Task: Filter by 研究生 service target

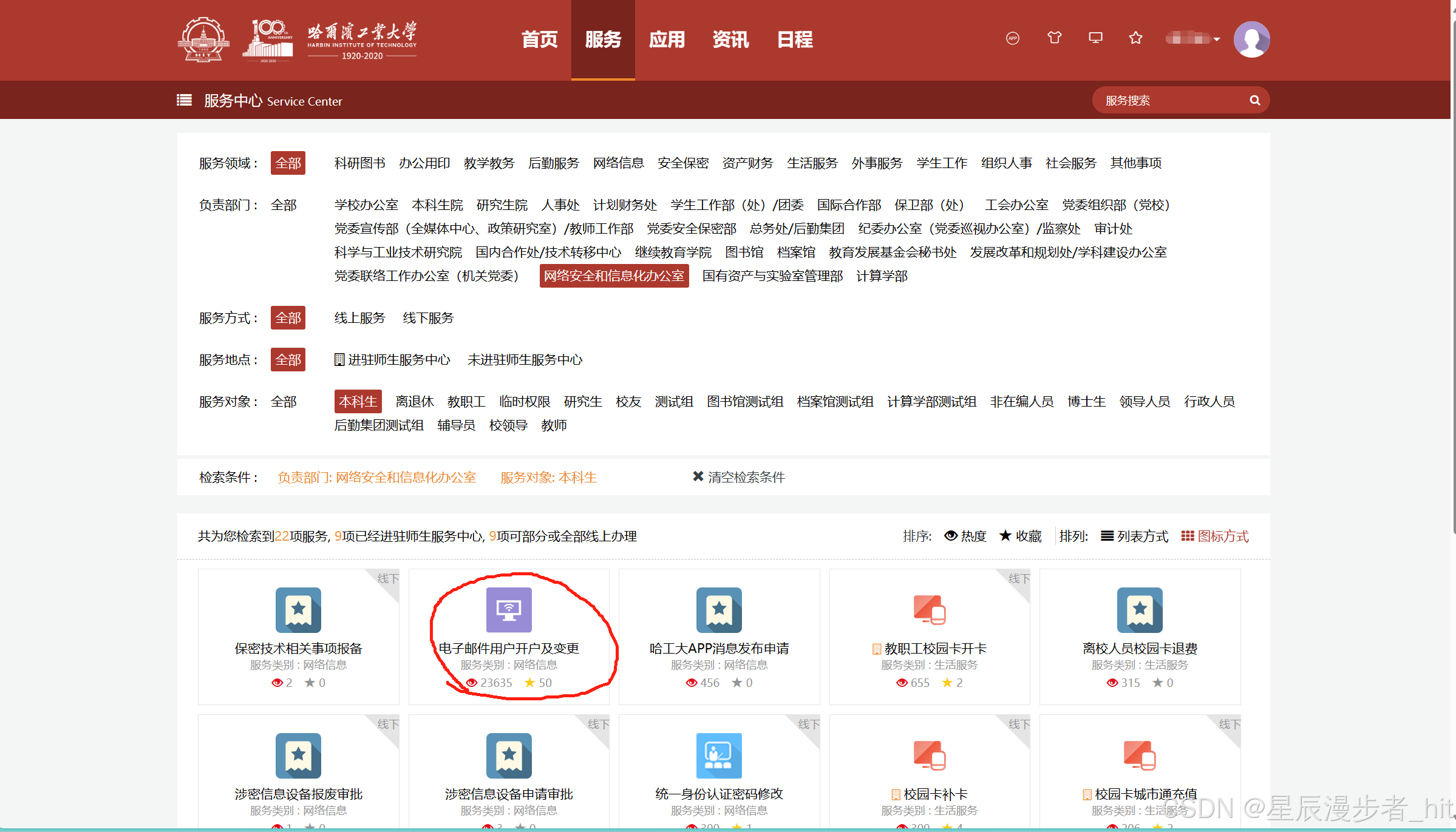Action: [582, 402]
